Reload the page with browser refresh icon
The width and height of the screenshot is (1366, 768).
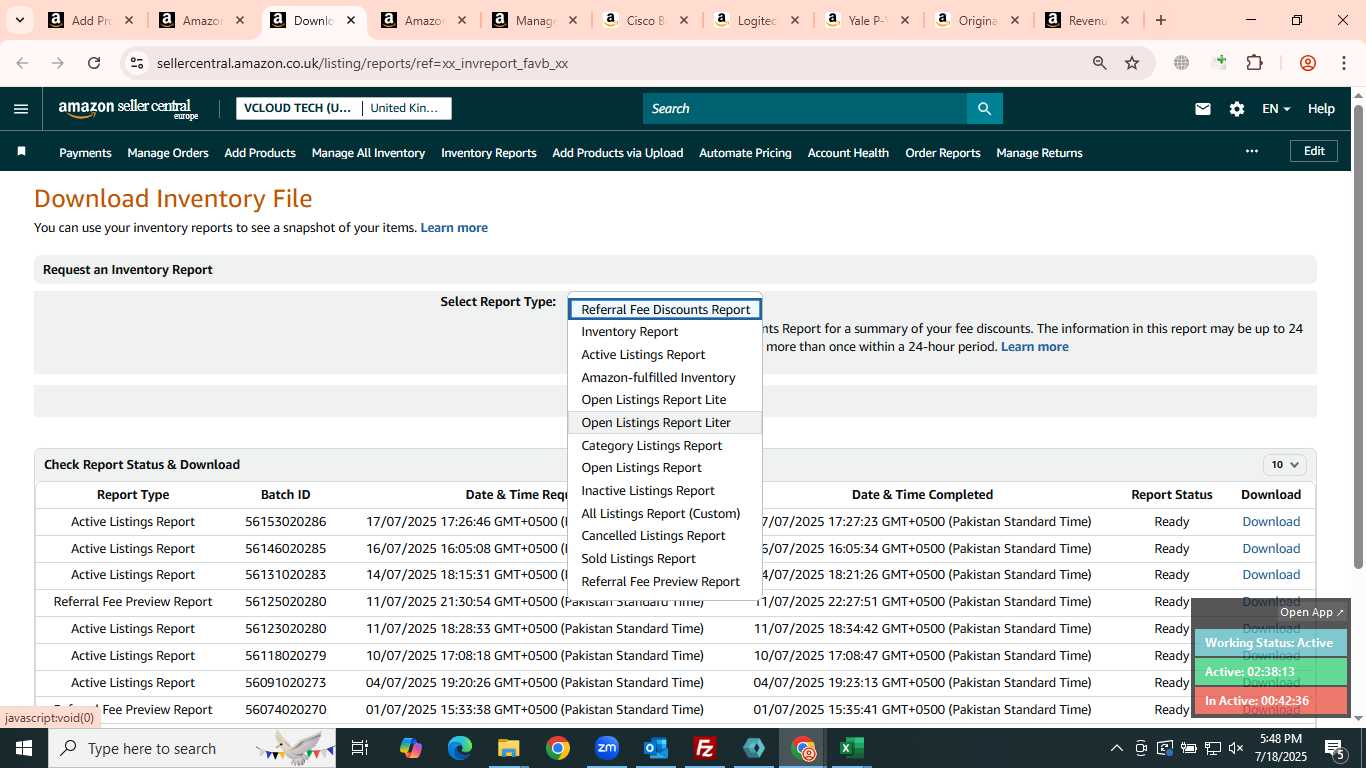[x=94, y=63]
